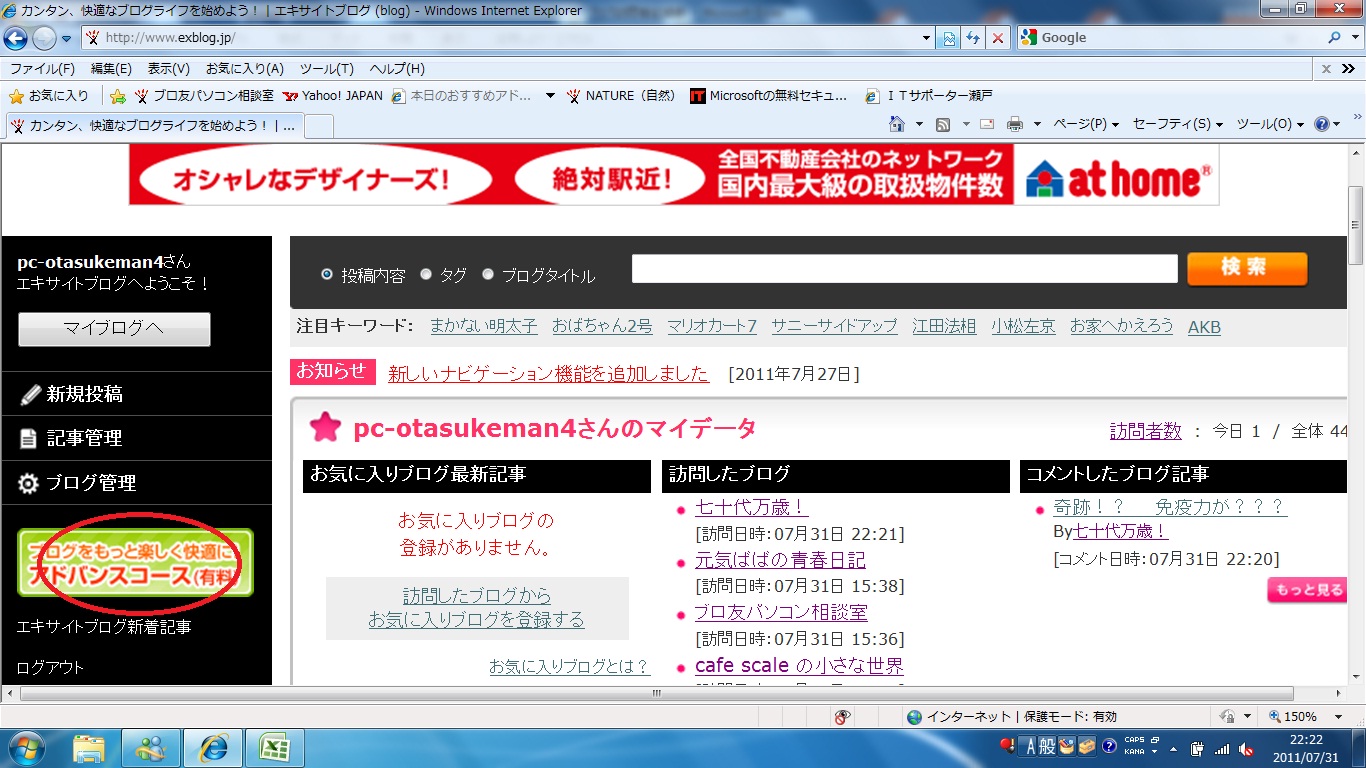The image size is (1366, 768).
Task: Open Internet security zone globe icon
Action: coord(914,717)
